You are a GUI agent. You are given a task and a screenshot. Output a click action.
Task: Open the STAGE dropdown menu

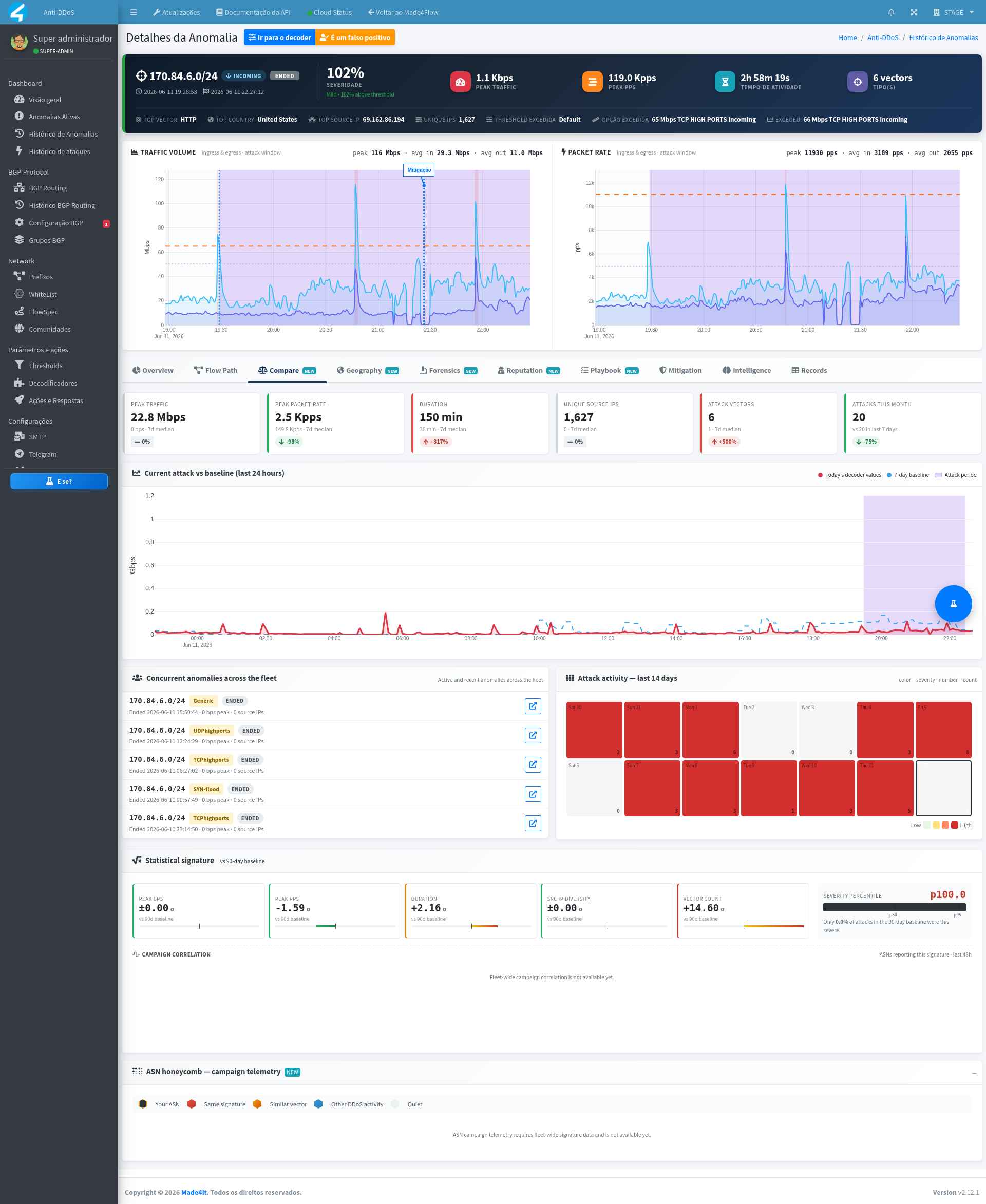(953, 12)
